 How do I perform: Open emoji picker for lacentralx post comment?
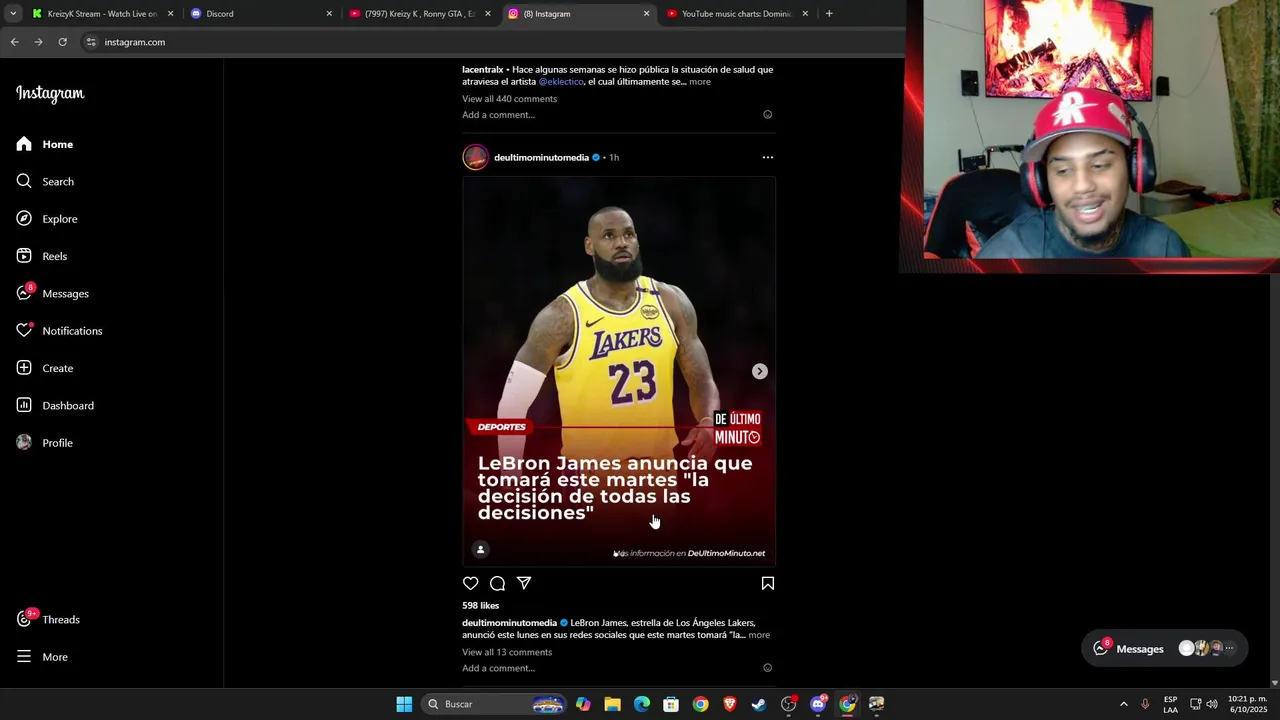(768, 115)
